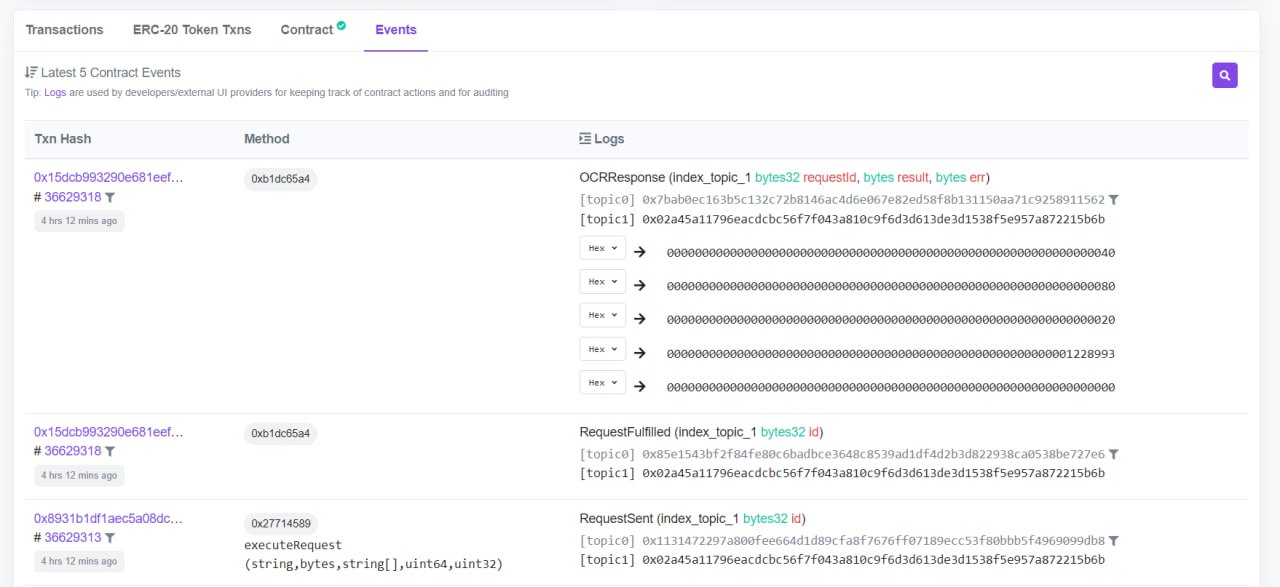Click sort icon beside Latest 5 Contract Events
The image size is (1280, 587).
click(x=31, y=73)
